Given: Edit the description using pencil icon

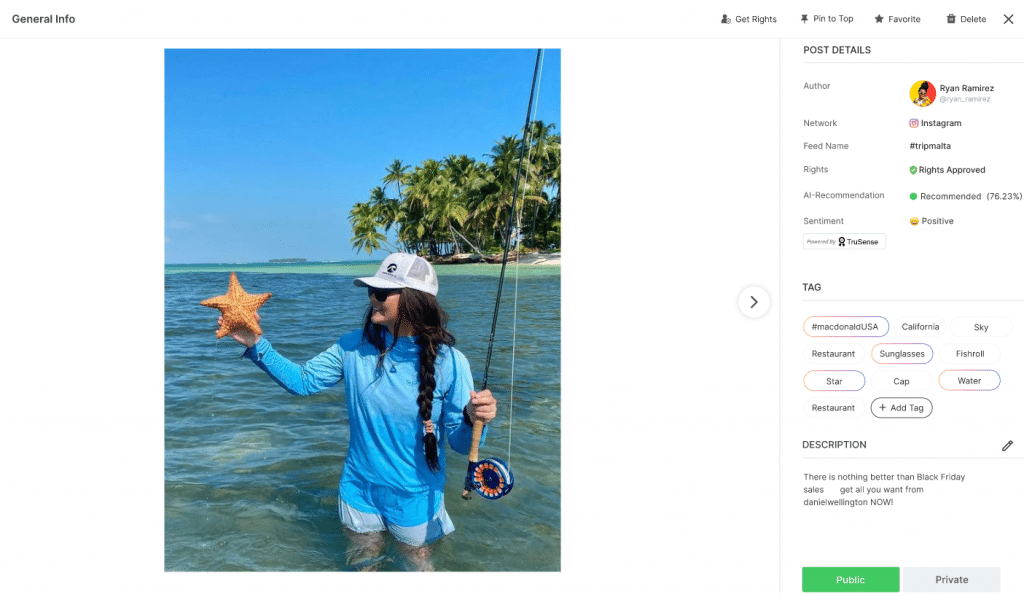Looking at the screenshot, I should click(1008, 446).
